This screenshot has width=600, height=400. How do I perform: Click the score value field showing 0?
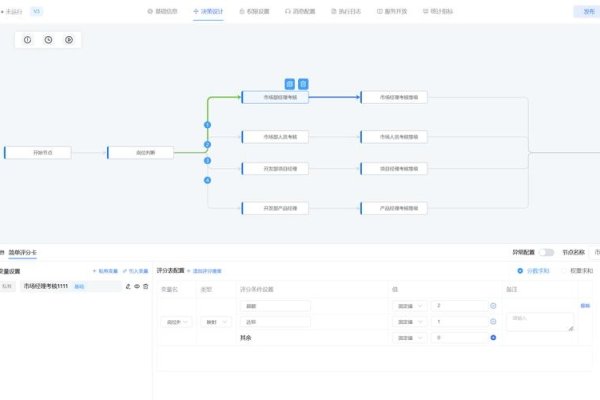(x=460, y=338)
